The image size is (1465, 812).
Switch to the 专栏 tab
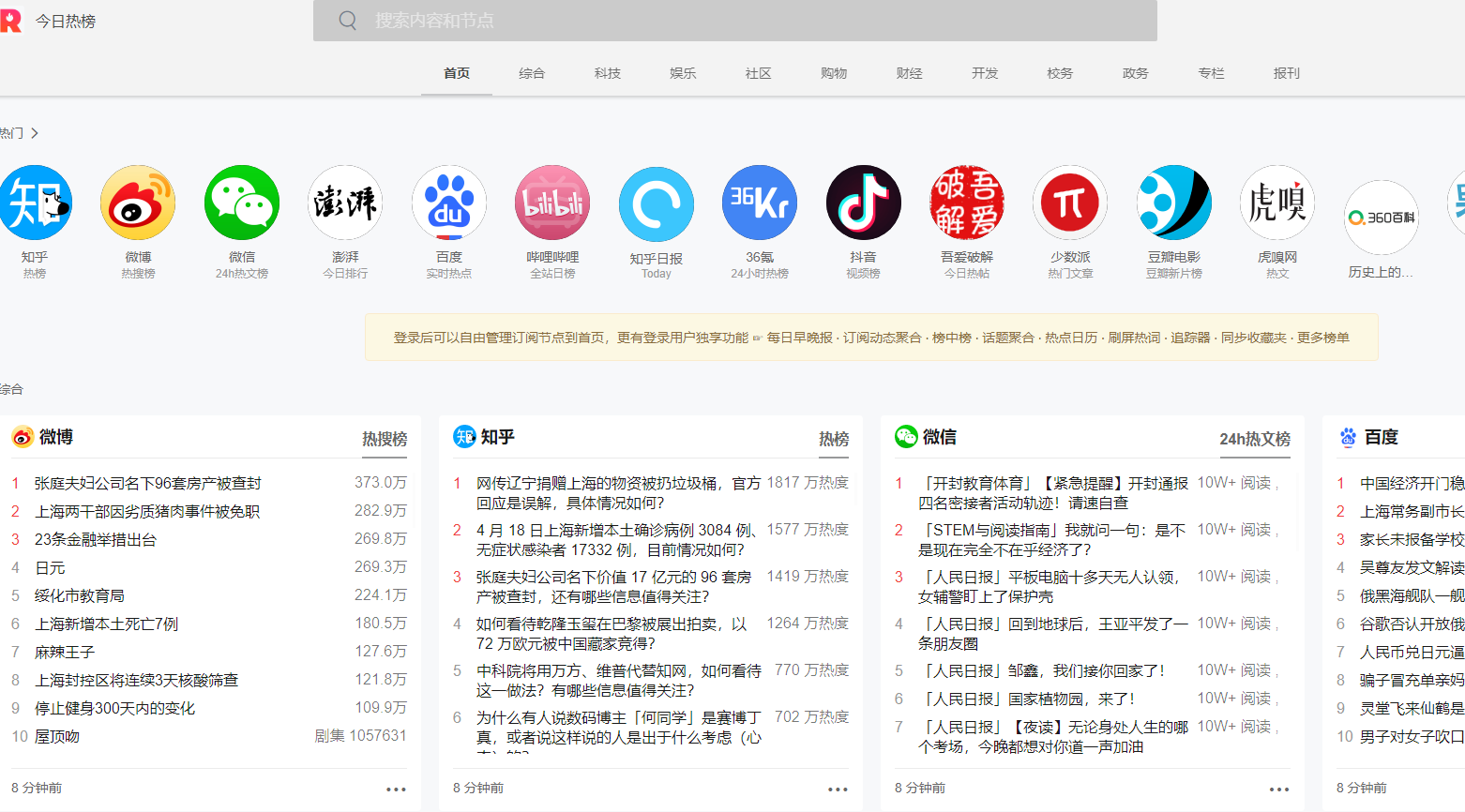(1211, 73)
